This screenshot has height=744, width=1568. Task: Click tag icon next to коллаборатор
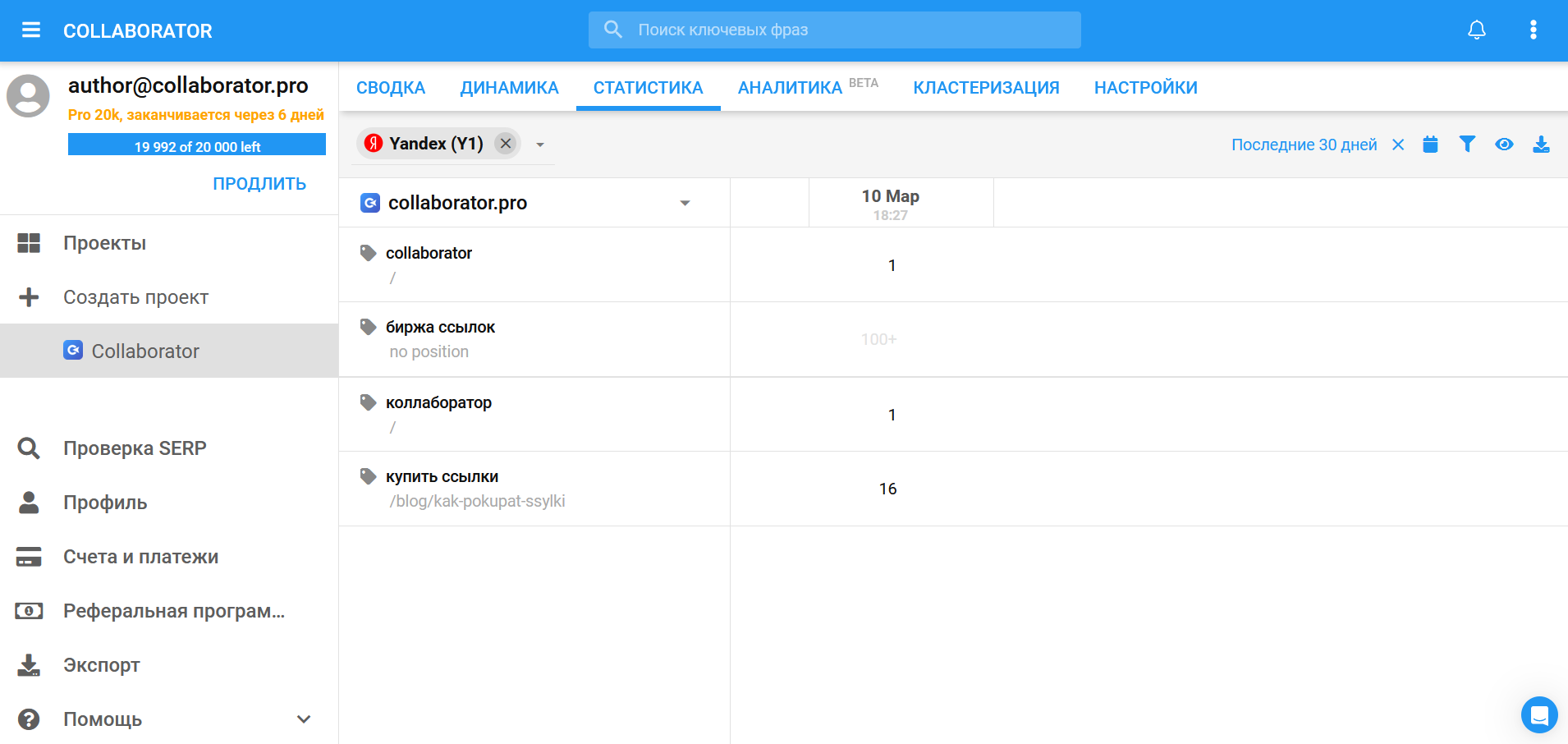pyautogui.click(x=369, y=402)
